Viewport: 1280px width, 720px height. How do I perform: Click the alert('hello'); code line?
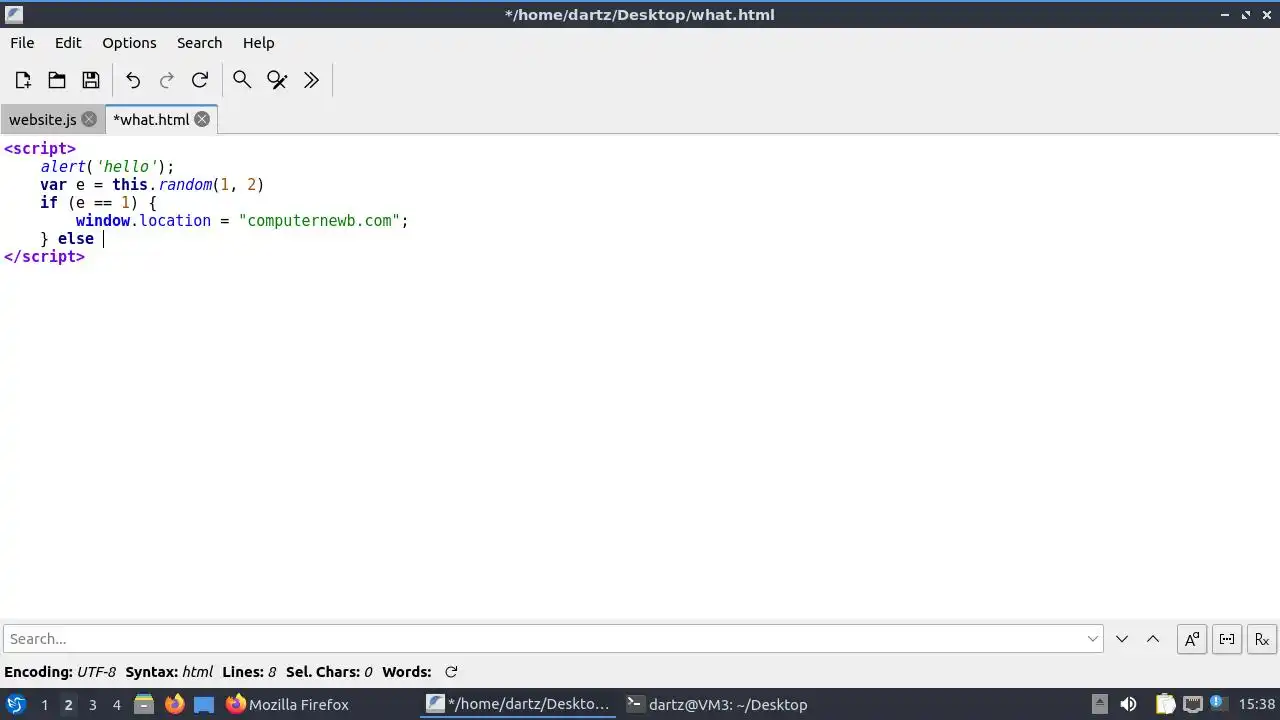107,166
